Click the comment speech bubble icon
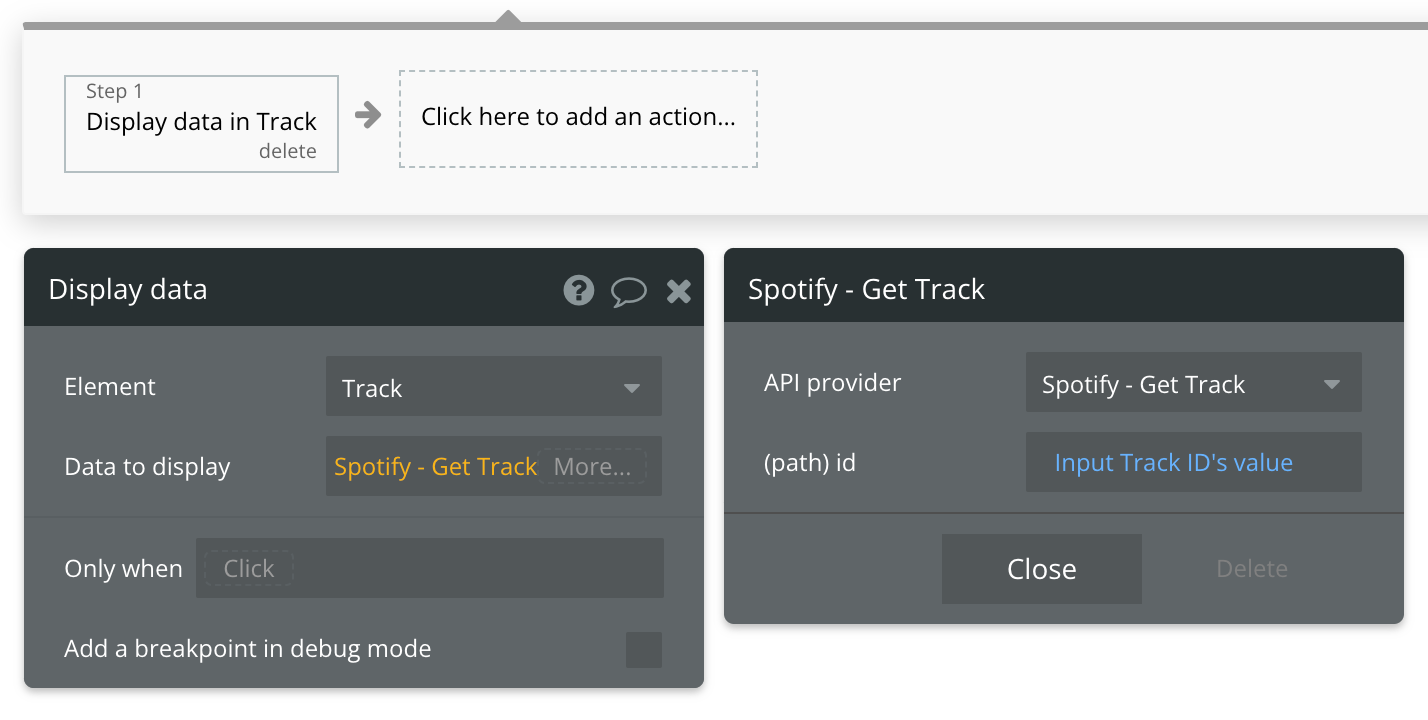This screenshot has height=720, width=1428. click(x=628, y=292)
